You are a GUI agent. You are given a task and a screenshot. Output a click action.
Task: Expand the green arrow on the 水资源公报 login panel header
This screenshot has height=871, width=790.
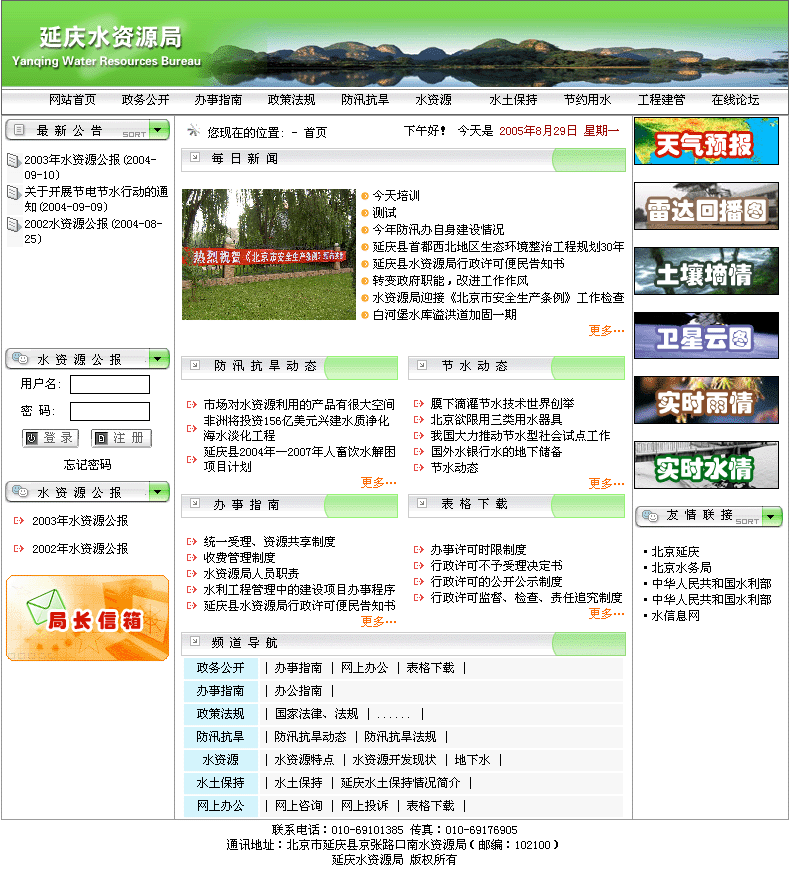(x=158, y=359)
